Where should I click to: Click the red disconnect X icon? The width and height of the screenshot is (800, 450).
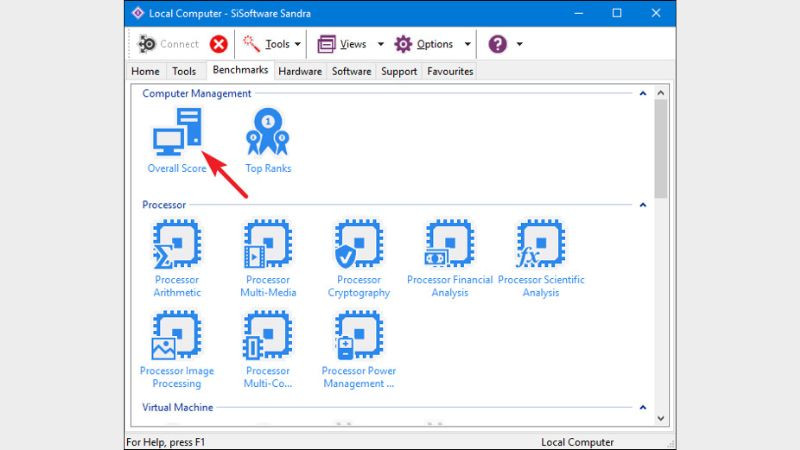tap(218, 44)
